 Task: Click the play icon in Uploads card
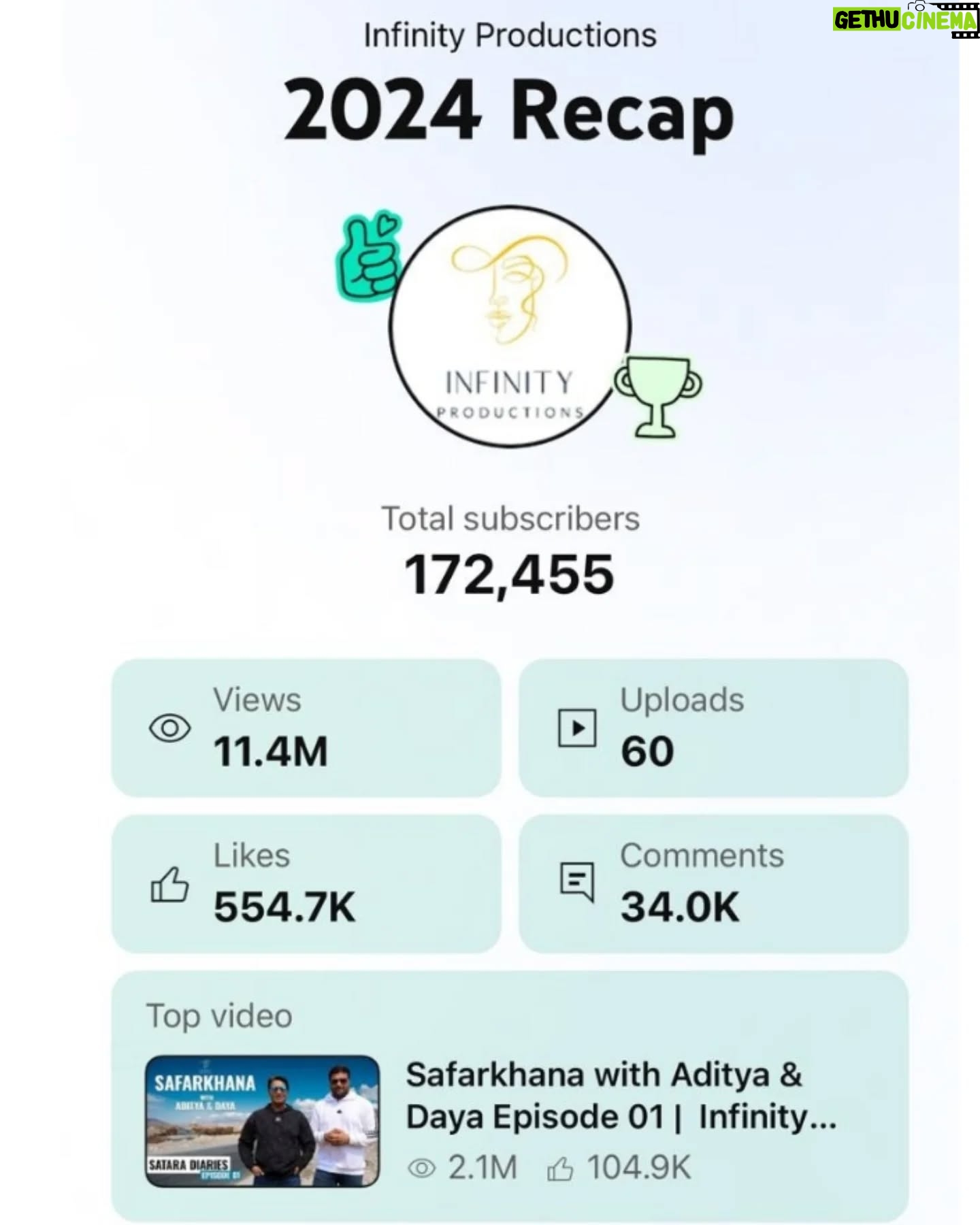[x=577, y=728]
